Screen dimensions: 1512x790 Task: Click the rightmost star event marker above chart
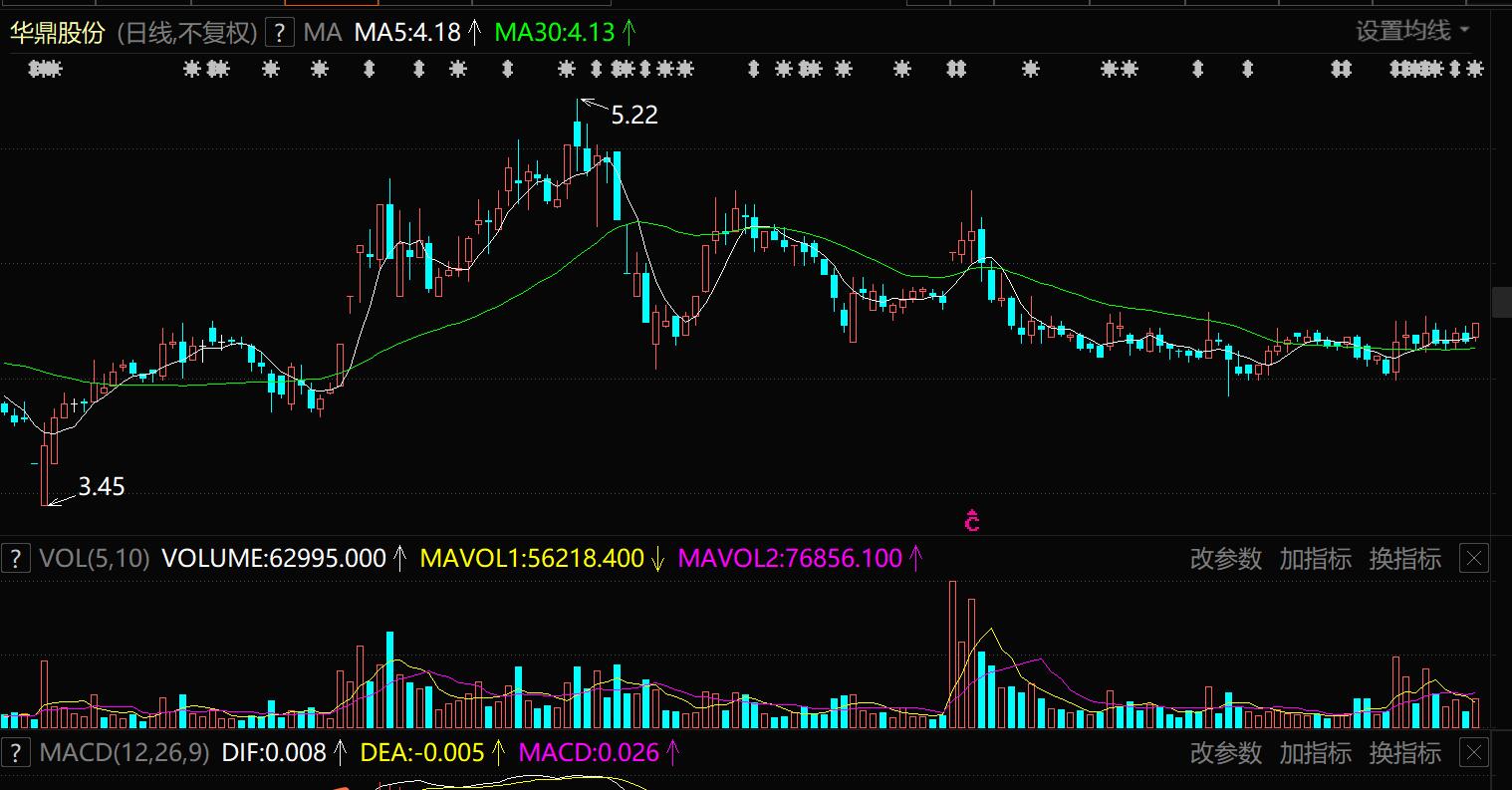(x=1475, y=69)
